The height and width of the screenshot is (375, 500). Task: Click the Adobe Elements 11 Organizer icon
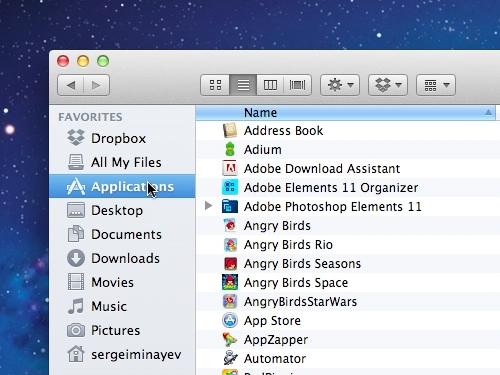tap(230, 187)
